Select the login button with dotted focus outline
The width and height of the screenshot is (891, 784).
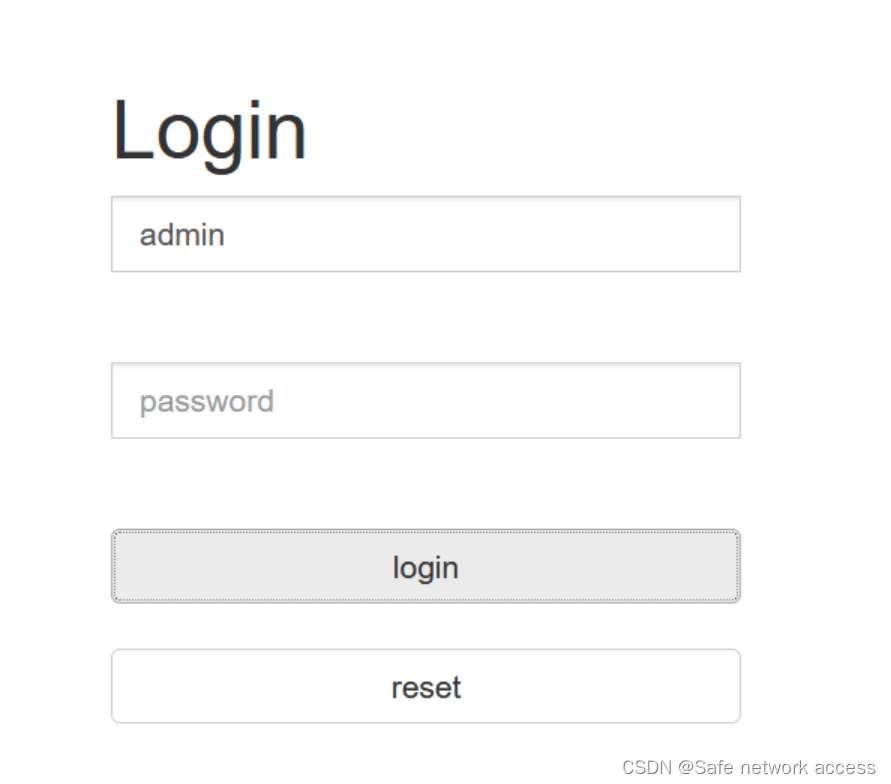click(425, 566)
